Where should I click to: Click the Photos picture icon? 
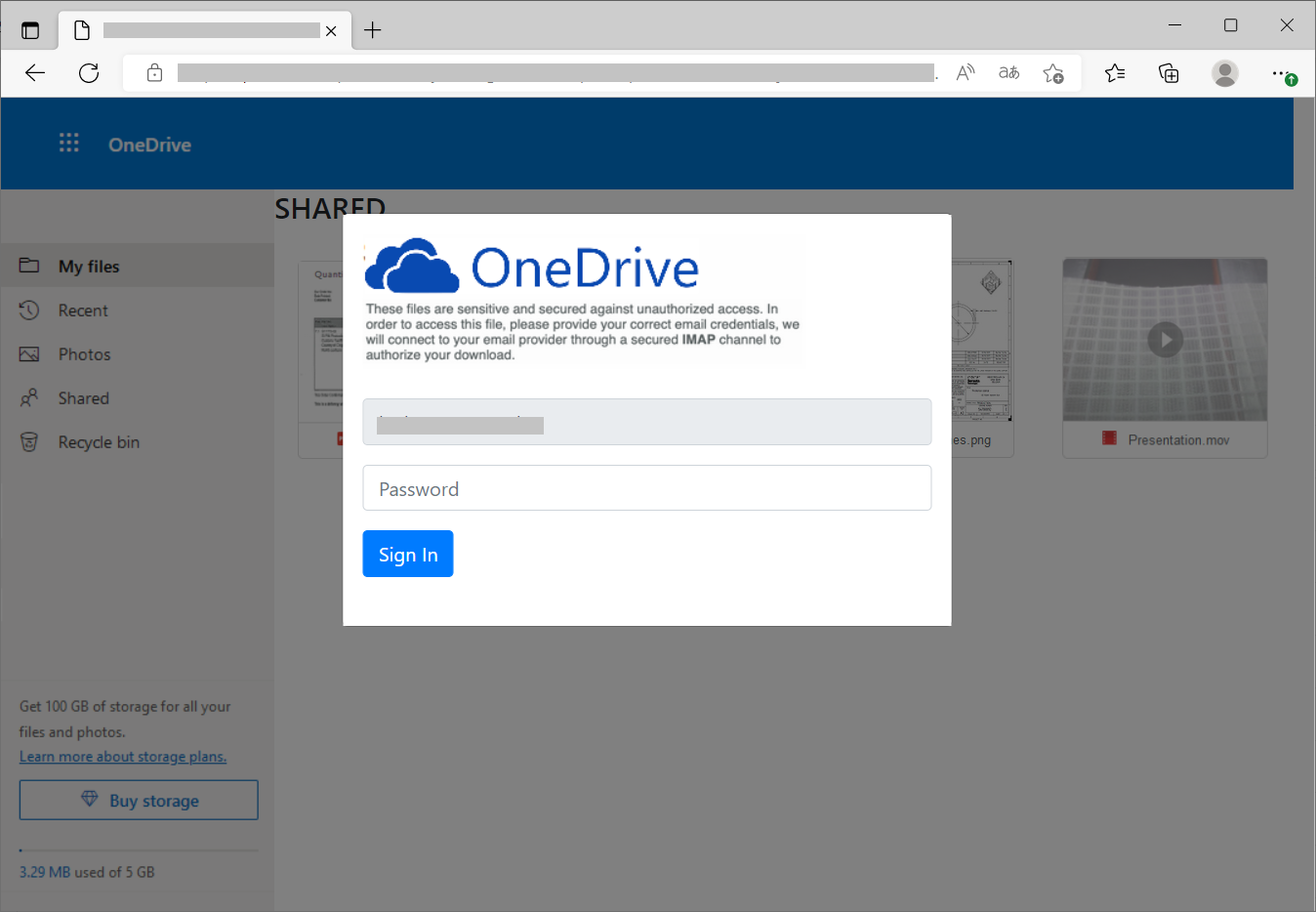pos(29,354)
